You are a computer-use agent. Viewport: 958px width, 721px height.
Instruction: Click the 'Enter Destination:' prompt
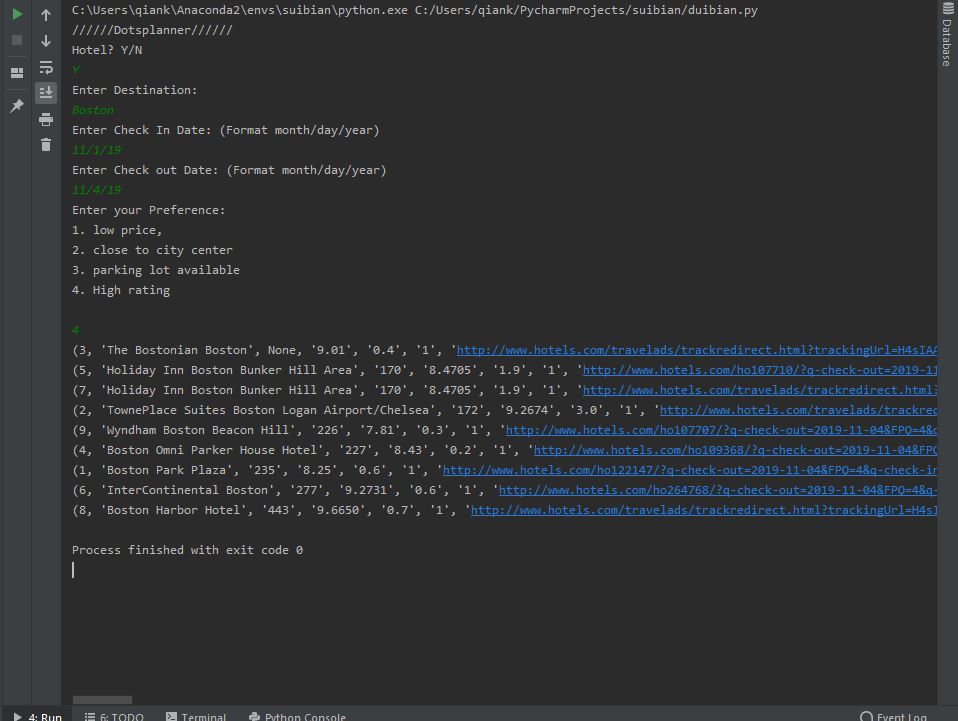134,90
